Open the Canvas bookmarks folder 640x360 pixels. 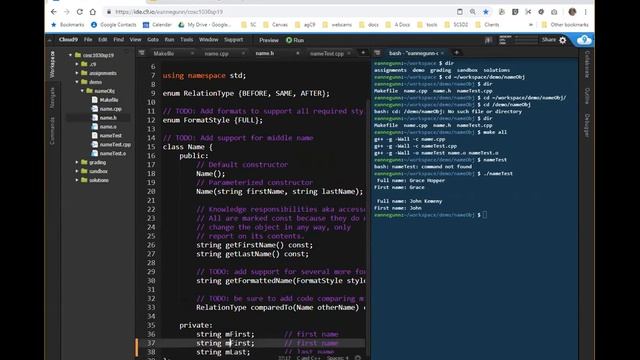[276, 25]
